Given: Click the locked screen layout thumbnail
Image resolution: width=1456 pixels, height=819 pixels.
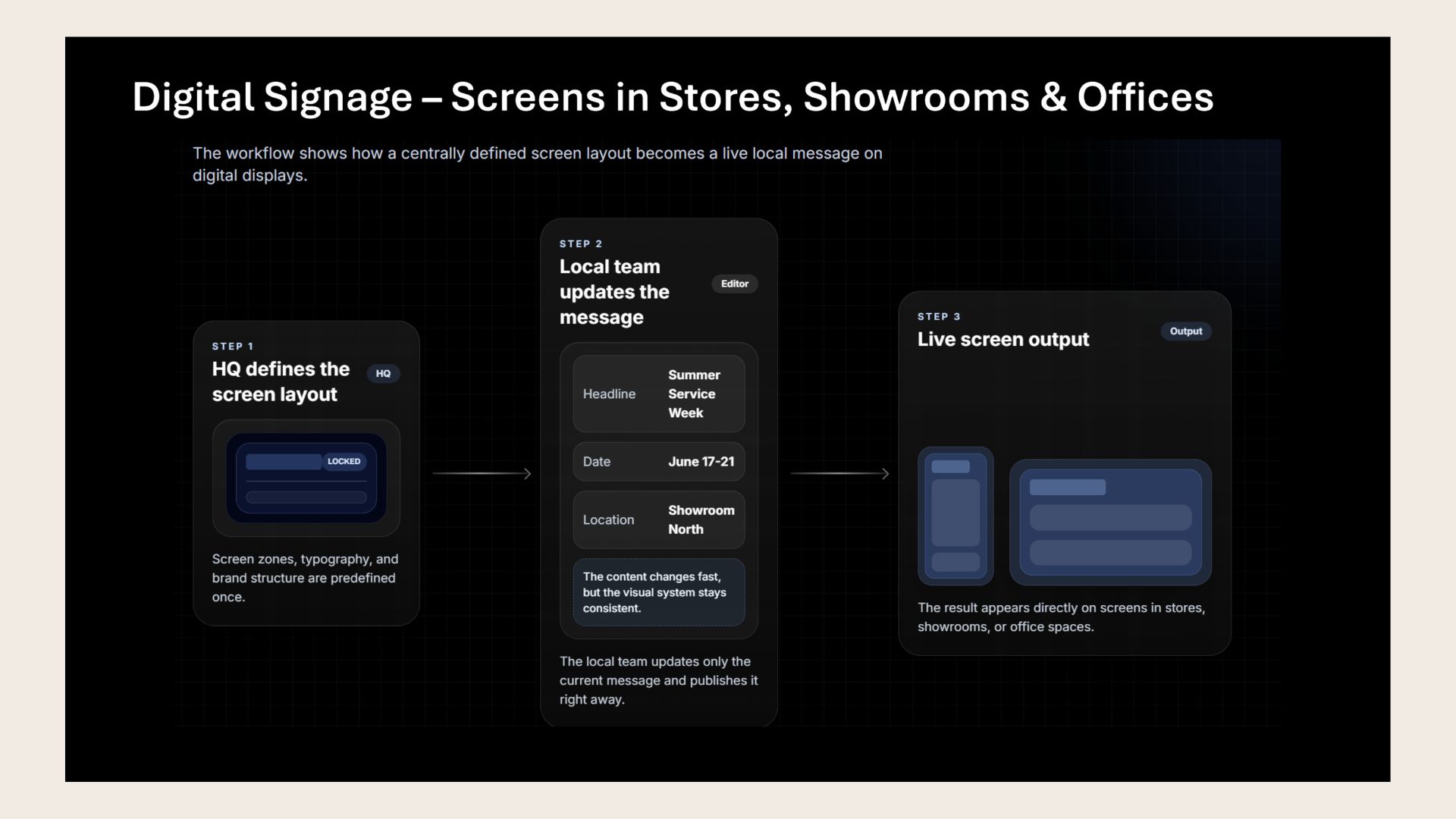Looking at the screenshot, I should [x=306, y=478].
